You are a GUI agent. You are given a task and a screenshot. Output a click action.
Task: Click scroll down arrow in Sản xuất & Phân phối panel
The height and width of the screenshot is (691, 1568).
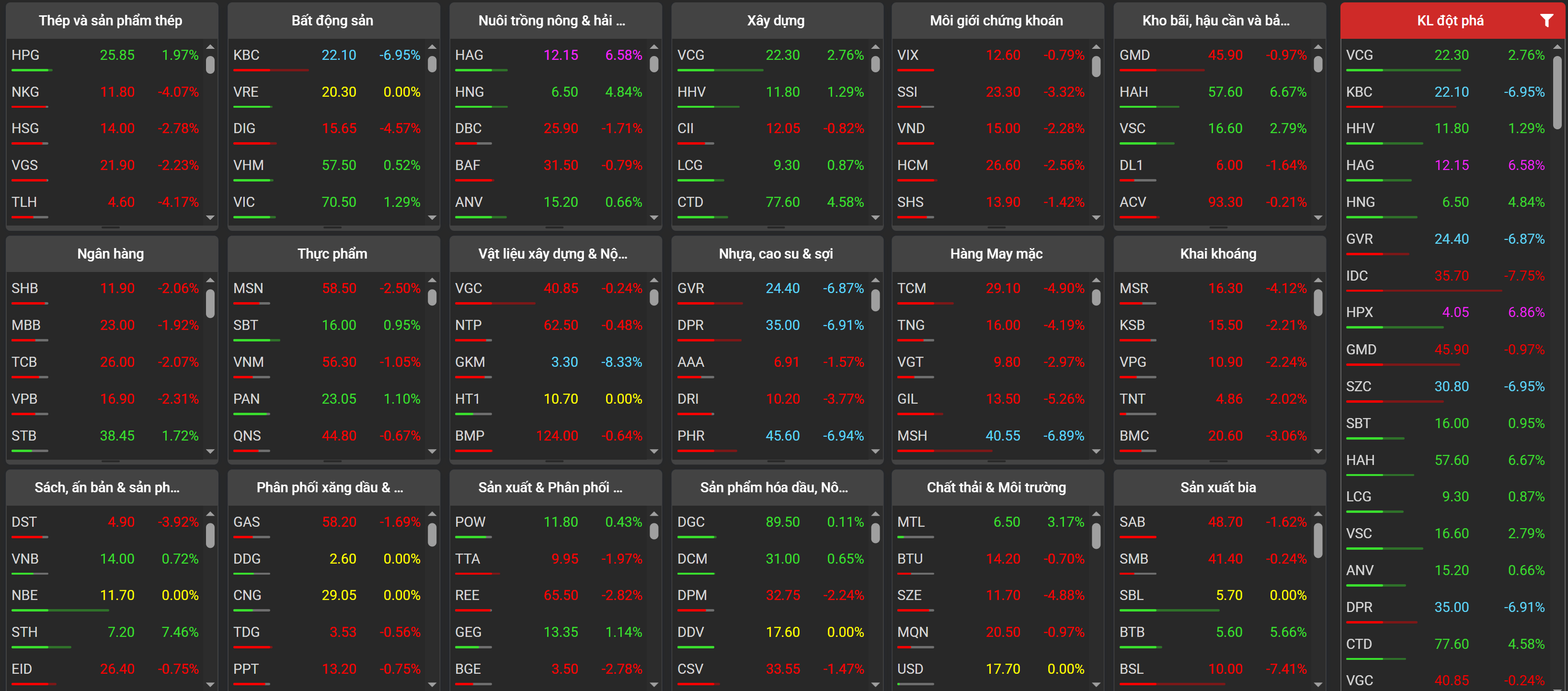(x=654, y=684)
